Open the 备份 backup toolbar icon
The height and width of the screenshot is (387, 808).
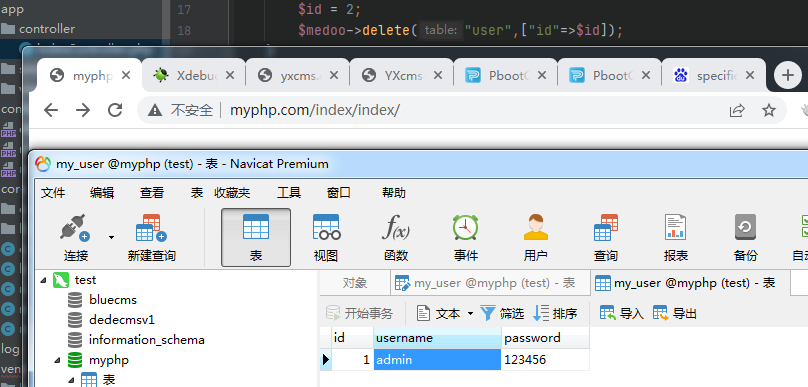745,228
